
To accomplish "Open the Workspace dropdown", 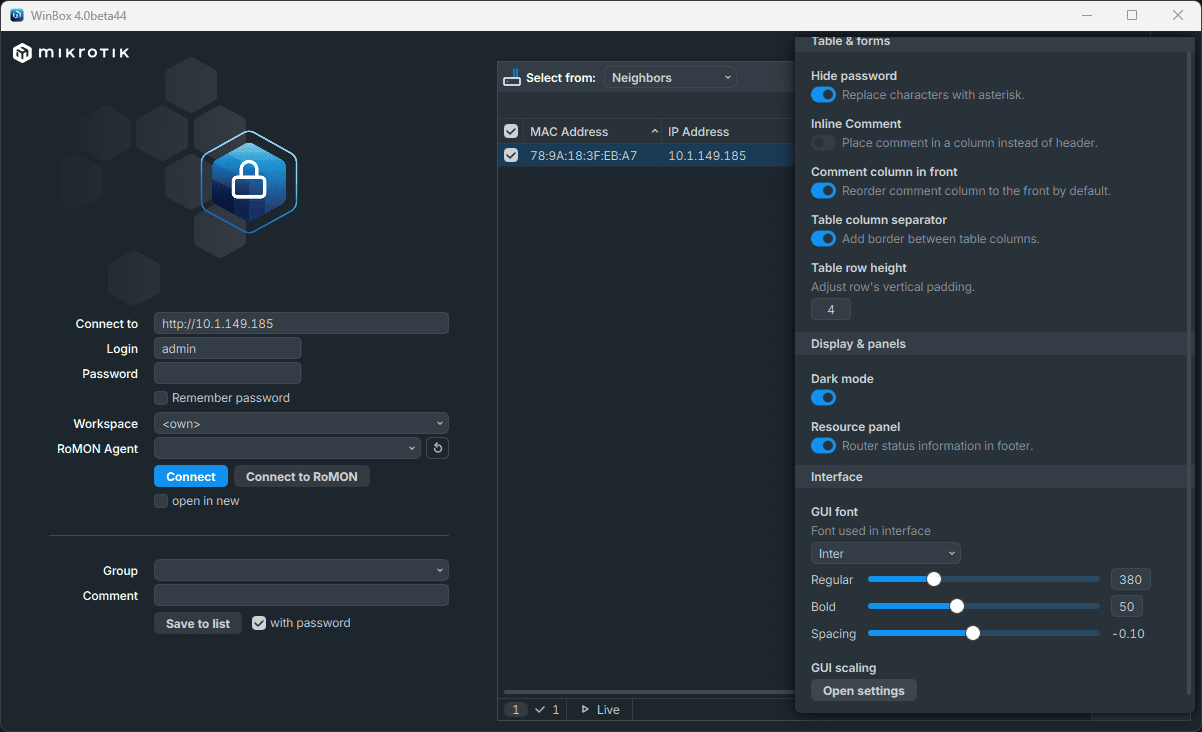I will [301, 424].
